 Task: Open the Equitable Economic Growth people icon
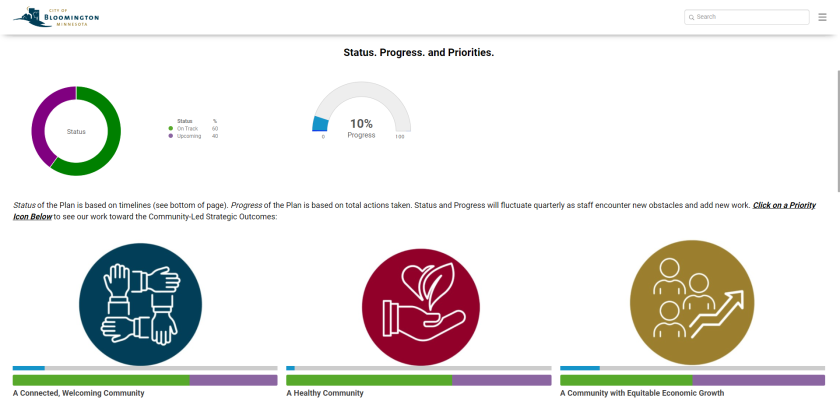click(691, 304)
